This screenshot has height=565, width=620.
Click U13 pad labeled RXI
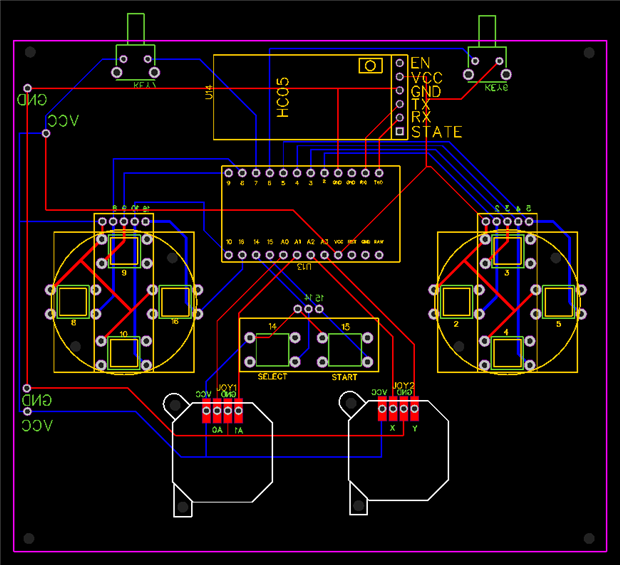coord(365,173)
